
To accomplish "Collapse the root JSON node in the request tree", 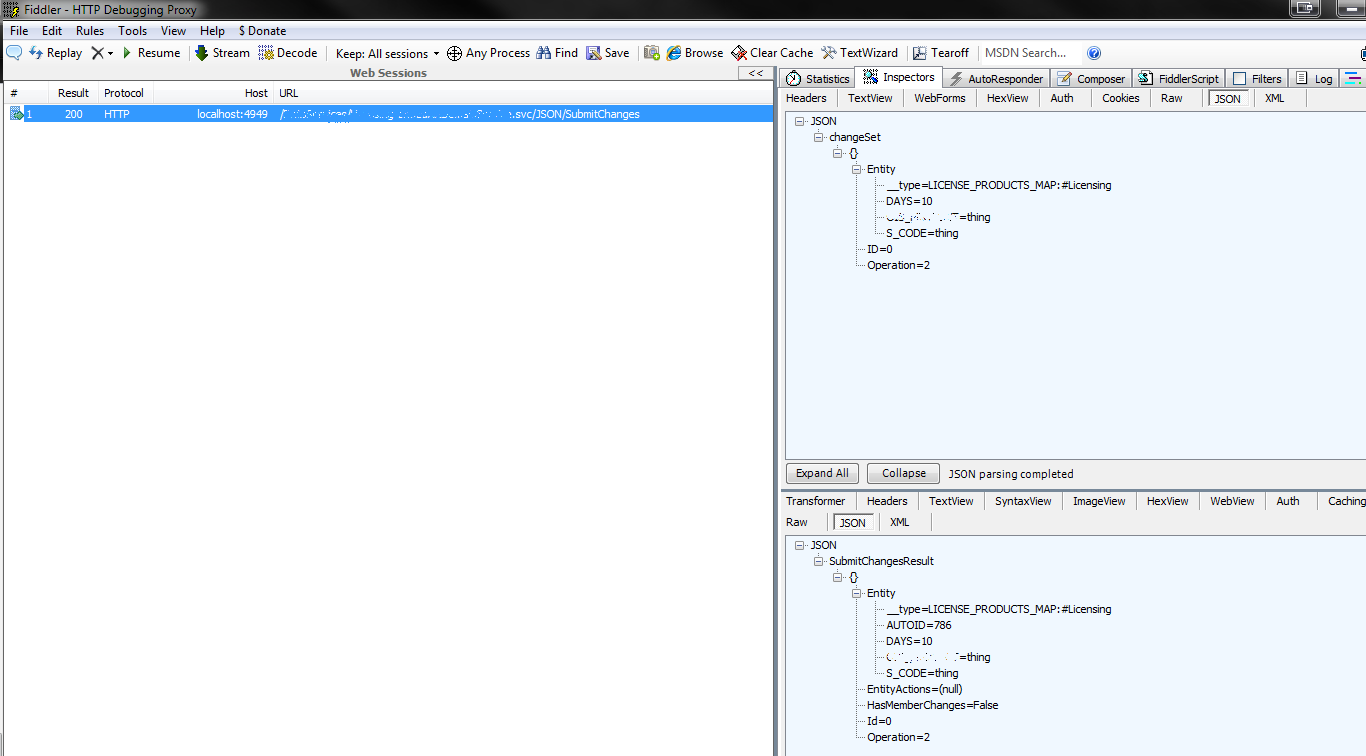I will tap(800, 121).
